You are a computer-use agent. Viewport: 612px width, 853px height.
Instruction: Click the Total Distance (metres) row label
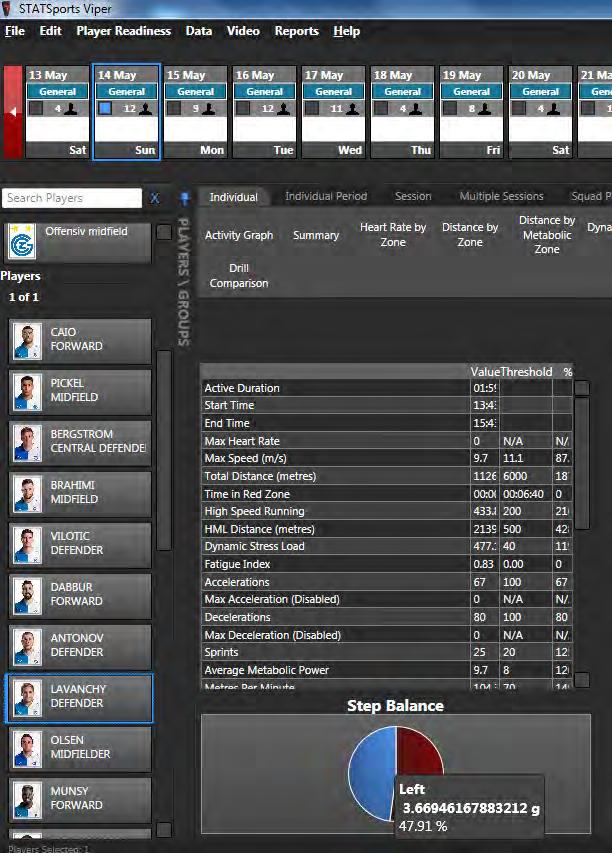[x=260, y=476]
